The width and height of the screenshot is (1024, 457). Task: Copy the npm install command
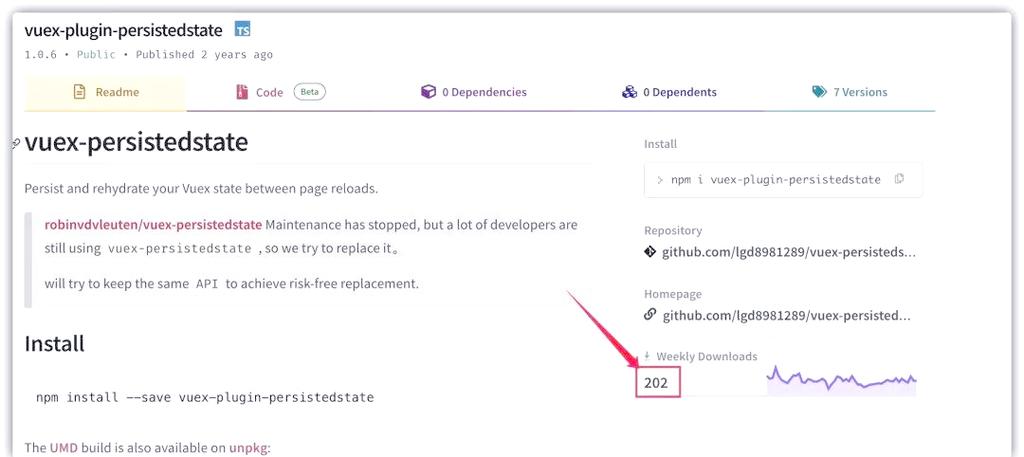tap(899, 179)
